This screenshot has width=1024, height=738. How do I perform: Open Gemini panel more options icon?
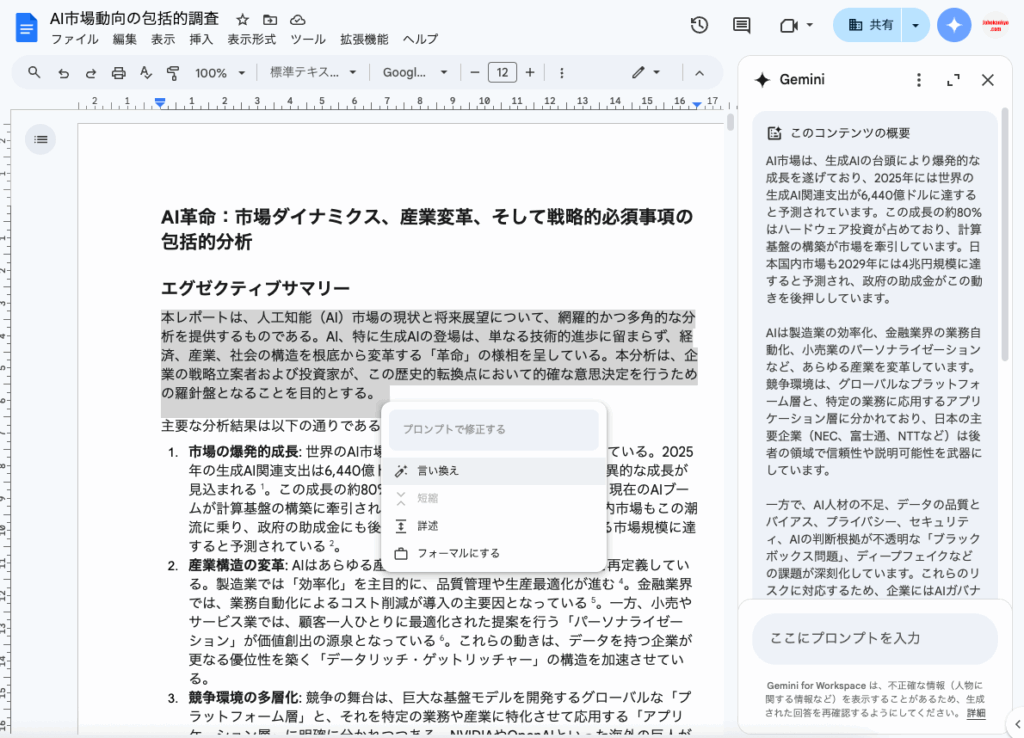pos(918,80)
